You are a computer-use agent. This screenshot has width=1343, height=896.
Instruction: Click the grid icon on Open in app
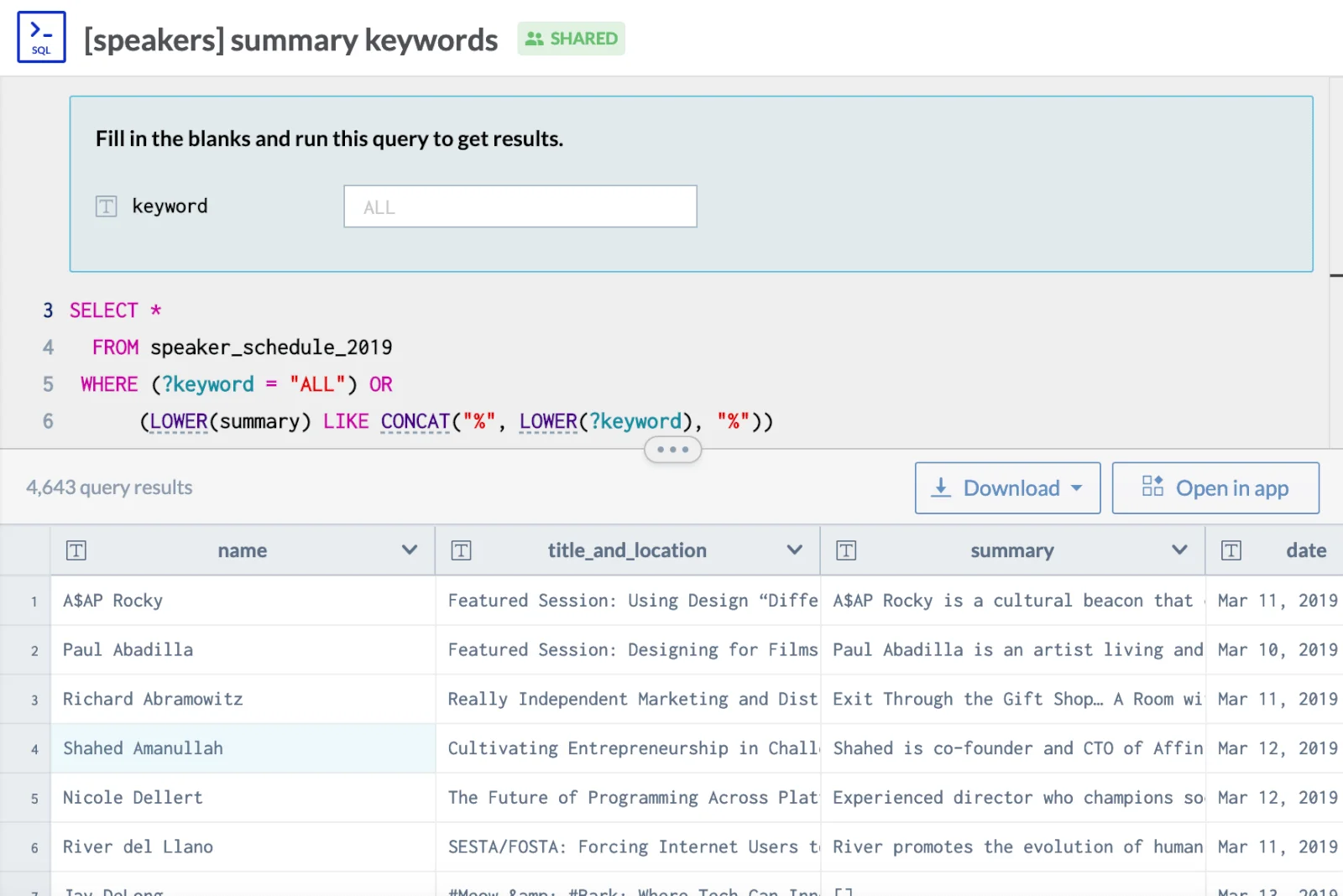(1152, 487)
